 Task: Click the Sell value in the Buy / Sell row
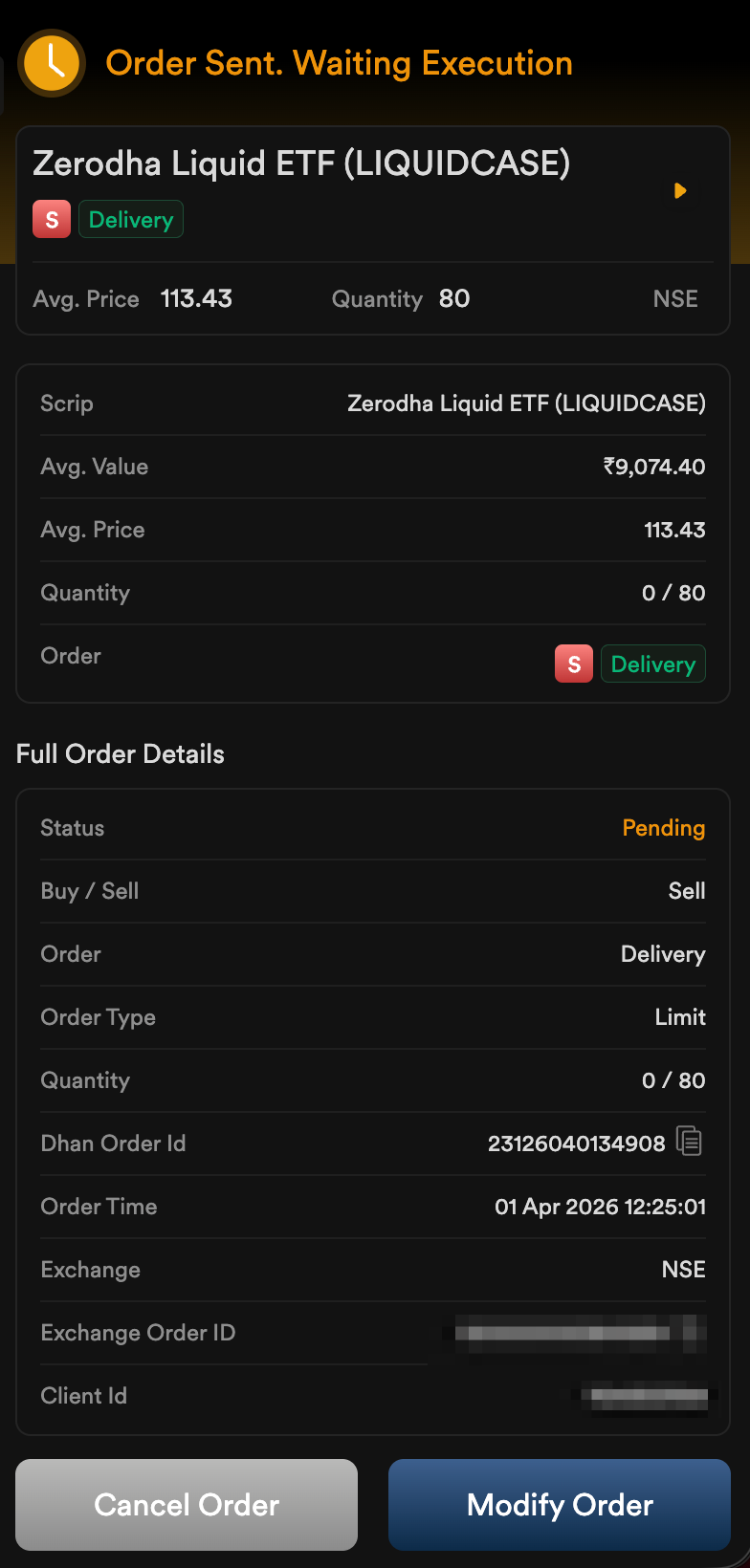pos(687,891)
